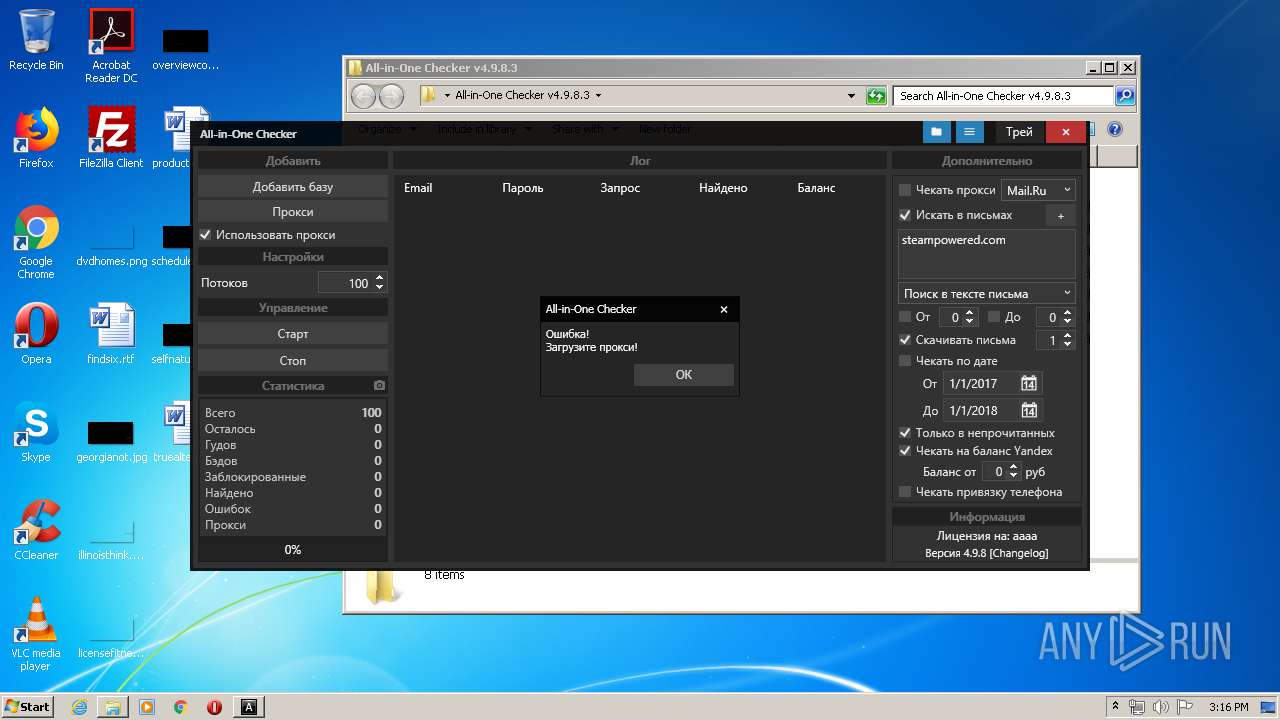Open calendar picker for the 1/1/2018 date

point(1029,410)
